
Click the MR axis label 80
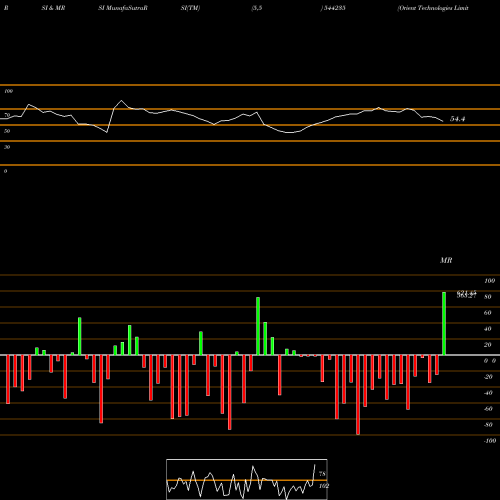pyautogui.click(x=488, y=297)
